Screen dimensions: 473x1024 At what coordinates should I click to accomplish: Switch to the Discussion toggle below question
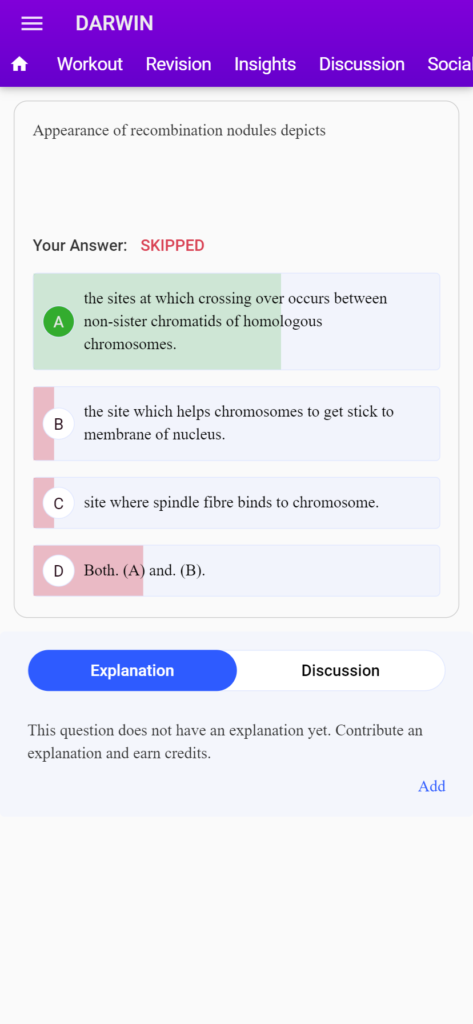340,670
